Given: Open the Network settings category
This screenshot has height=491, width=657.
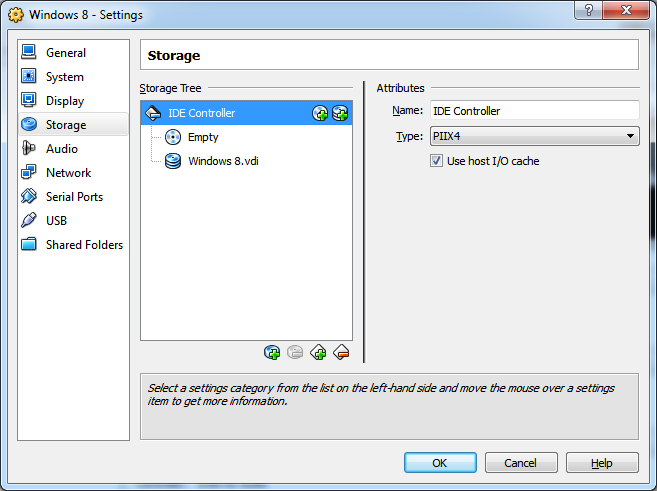Looking at the screenshot, I should tap(68, 173).
